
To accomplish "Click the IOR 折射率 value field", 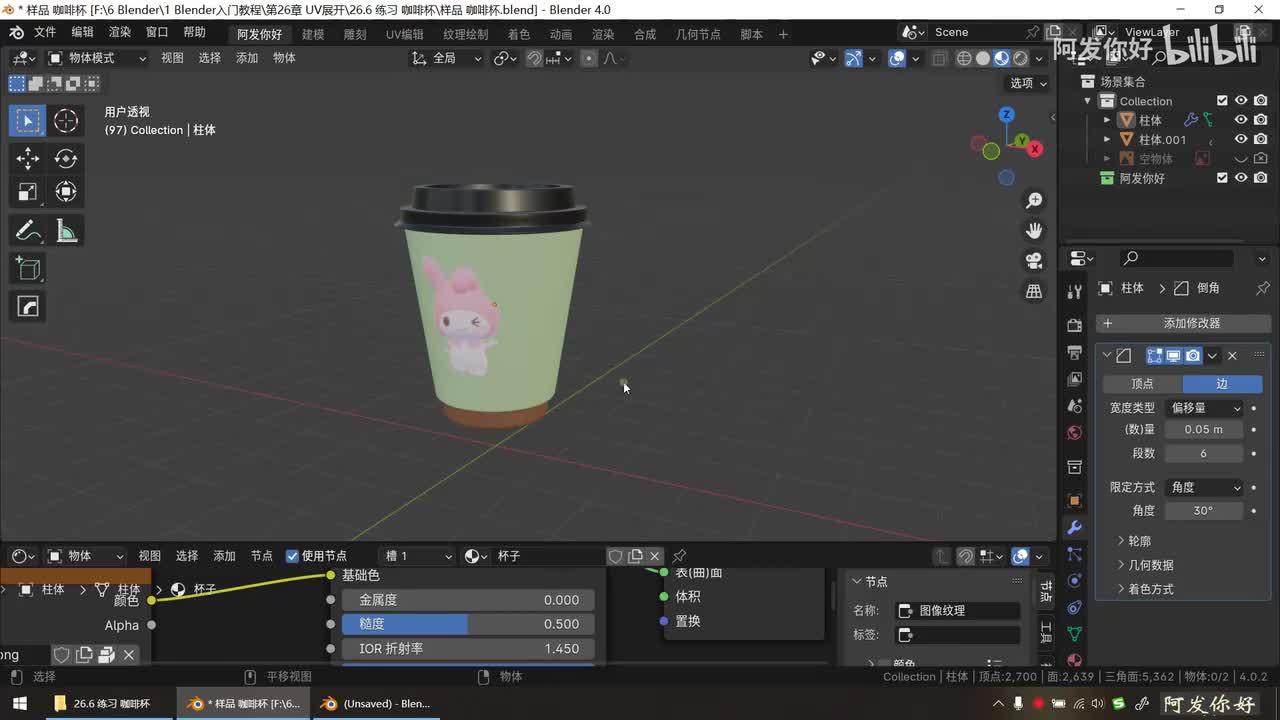I will [x=468, y=649].
